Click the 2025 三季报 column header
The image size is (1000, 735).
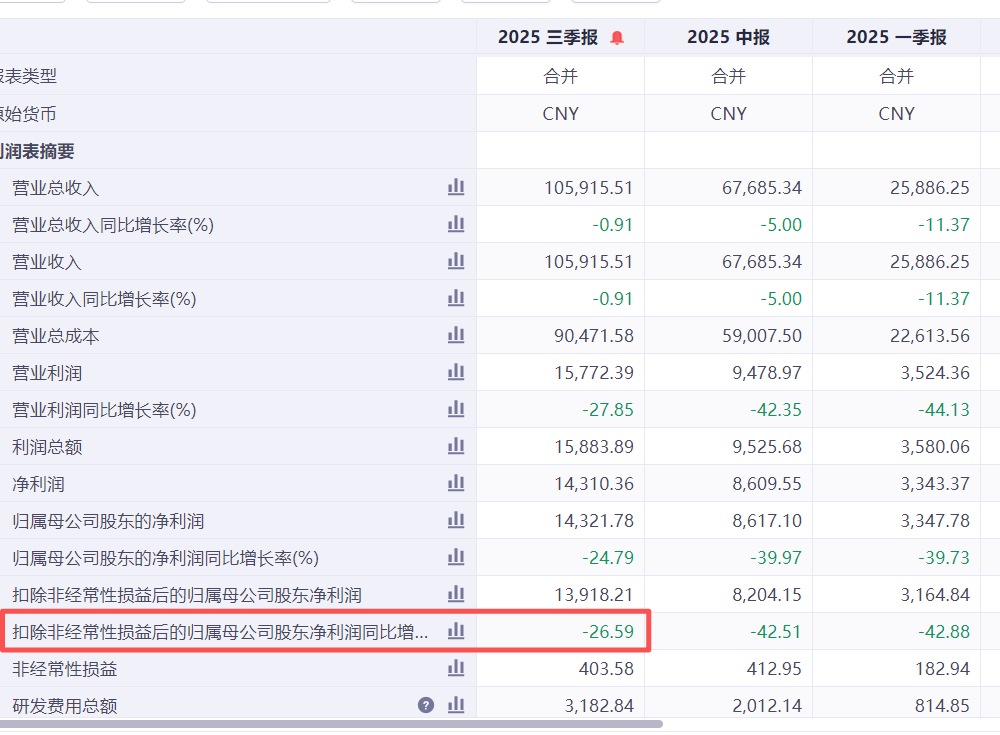[548, 37]
